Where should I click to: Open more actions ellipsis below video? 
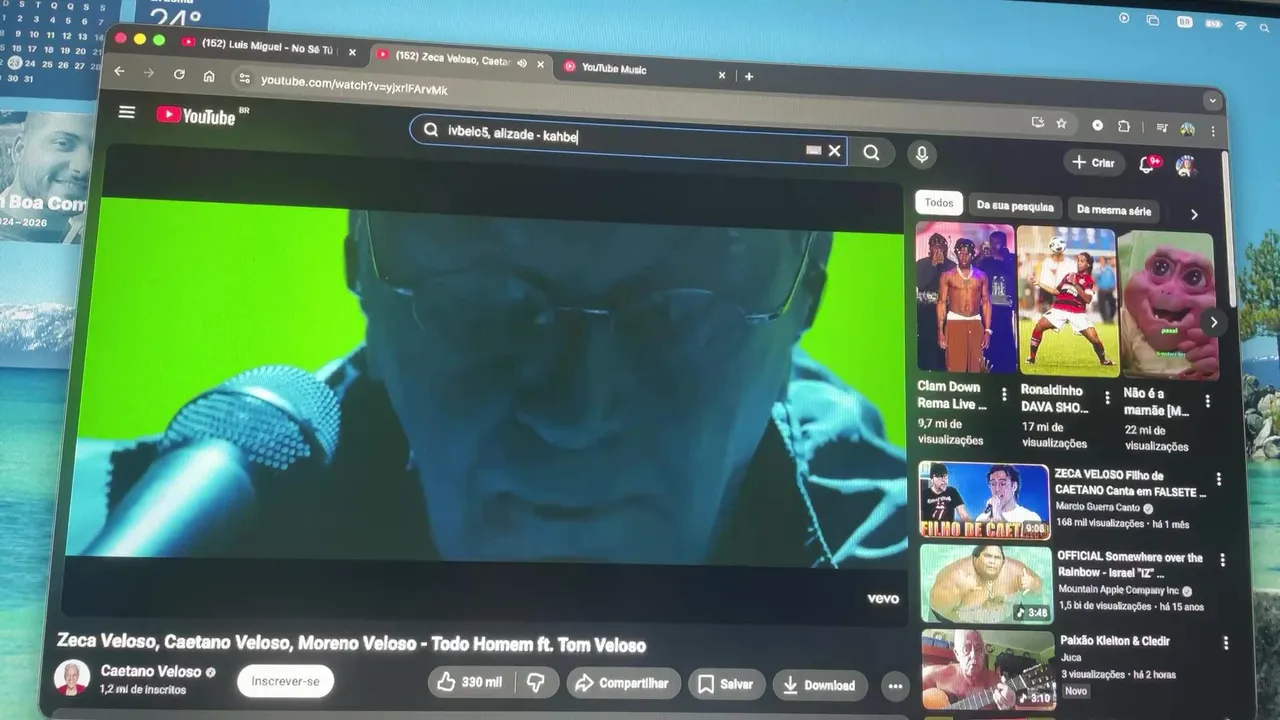(x=895, y=686)
